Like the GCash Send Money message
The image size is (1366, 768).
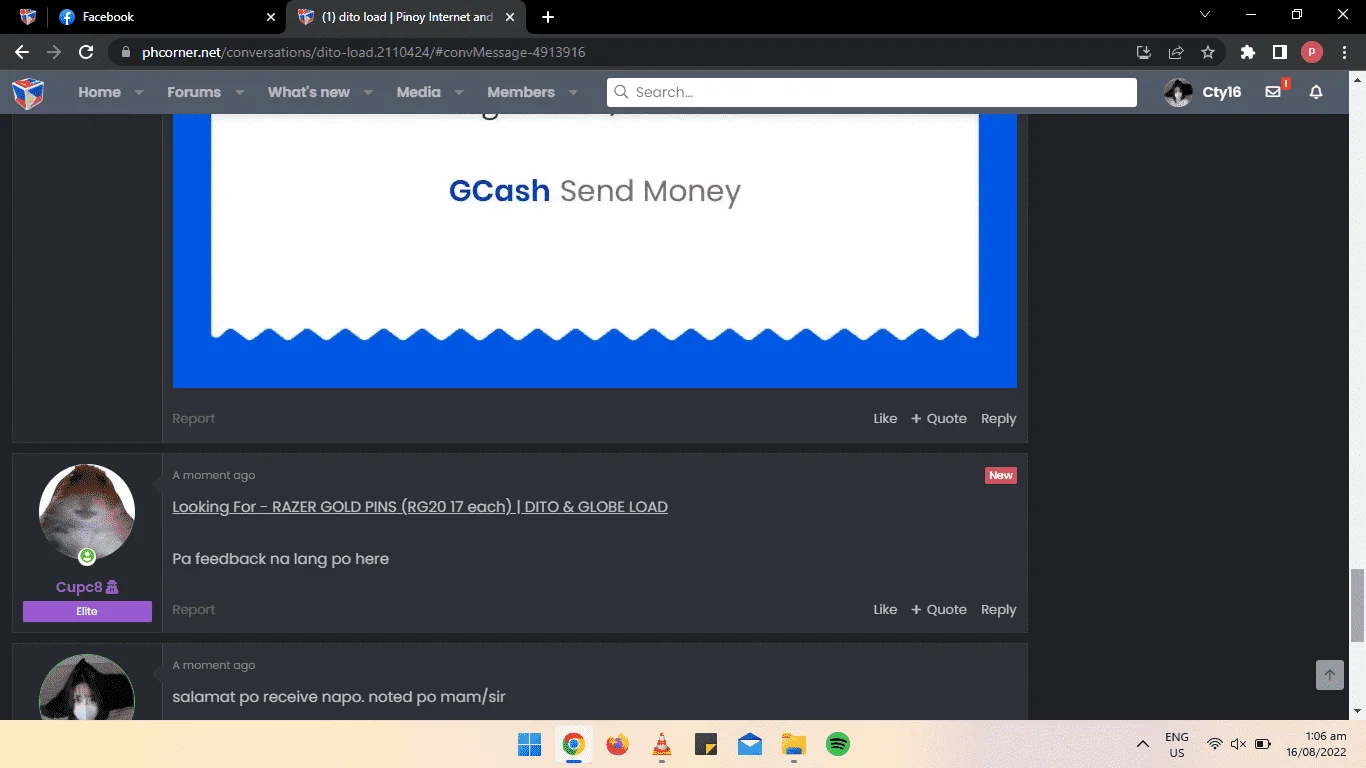point(885,419)
